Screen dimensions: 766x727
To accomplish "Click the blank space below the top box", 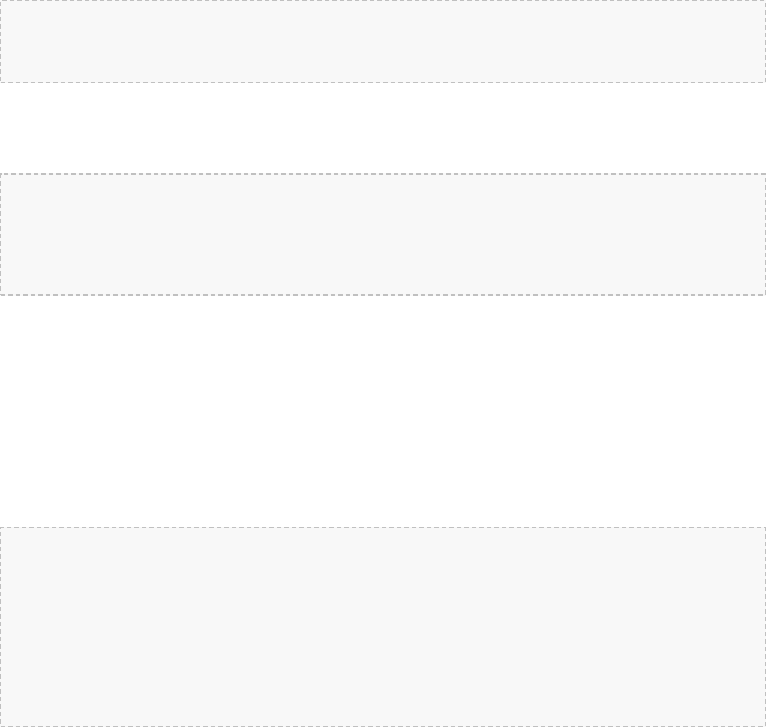I will (383, 128).
